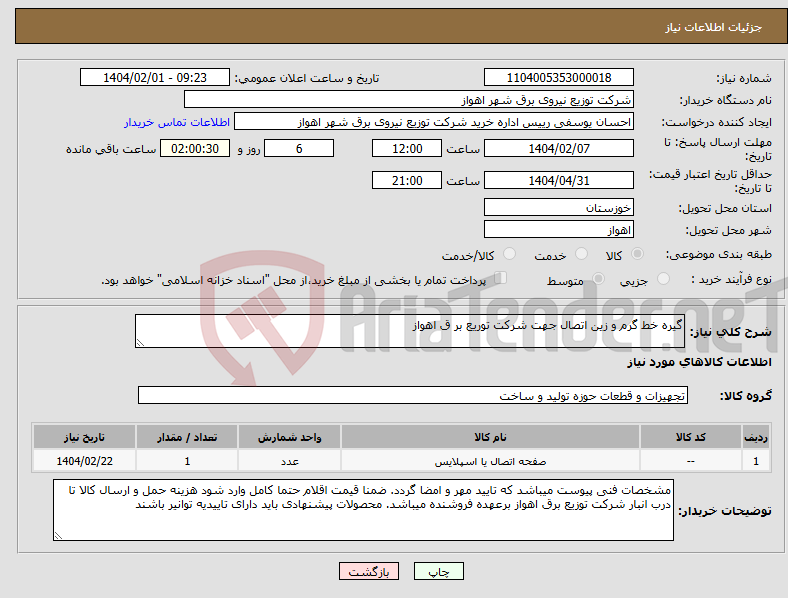Click the announcement date field 1404/02/01 - 09:23
Screen dimensions: 788x598
click(x=155, y=78)
